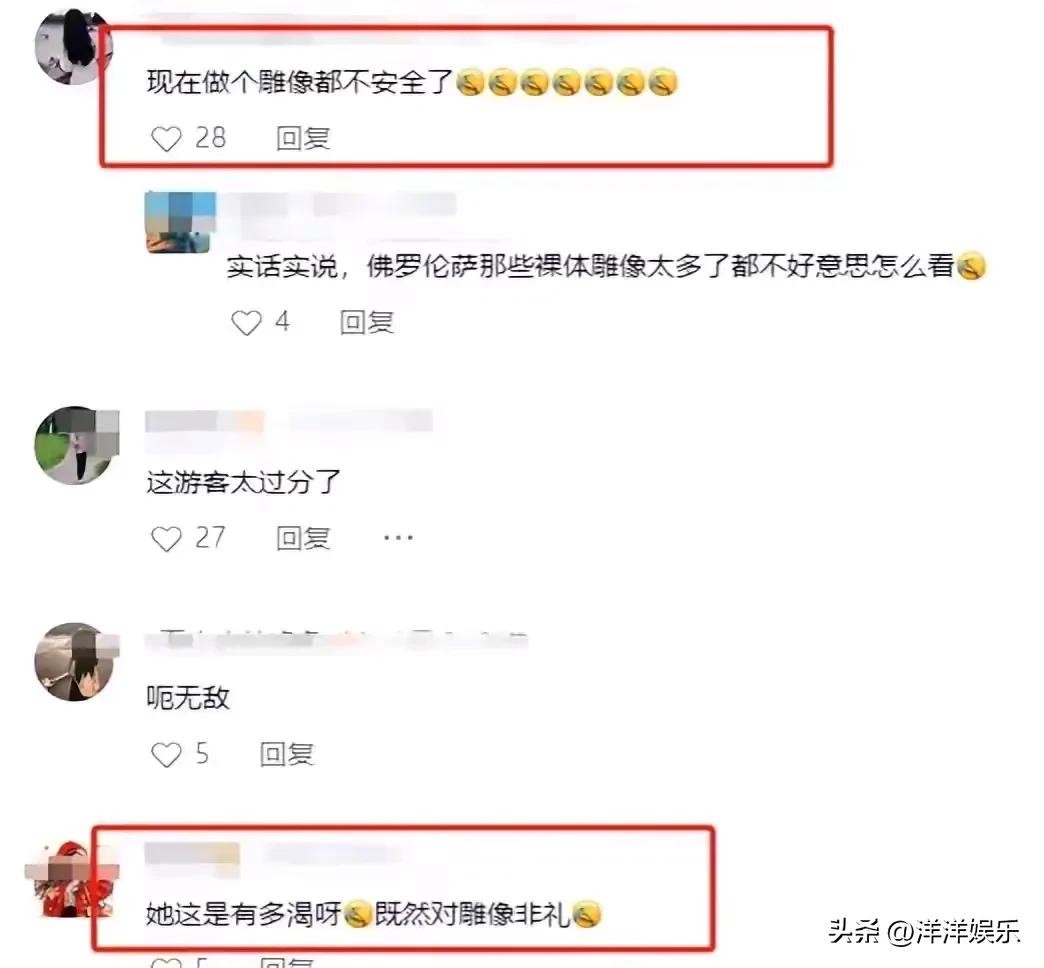Like the comment '这游客太过分了'

[166, 539]
